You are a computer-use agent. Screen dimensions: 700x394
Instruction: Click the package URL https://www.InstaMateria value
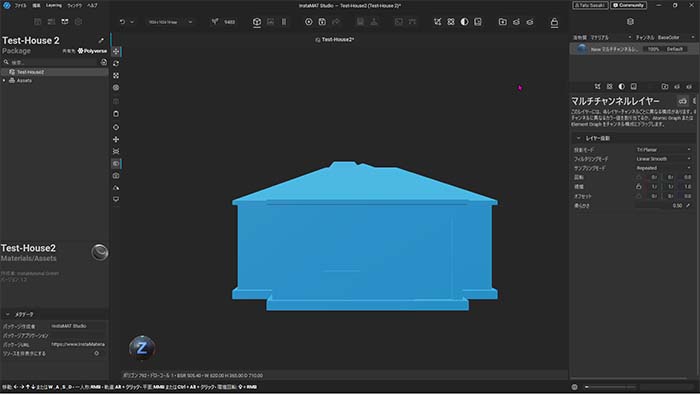point(78,344)
